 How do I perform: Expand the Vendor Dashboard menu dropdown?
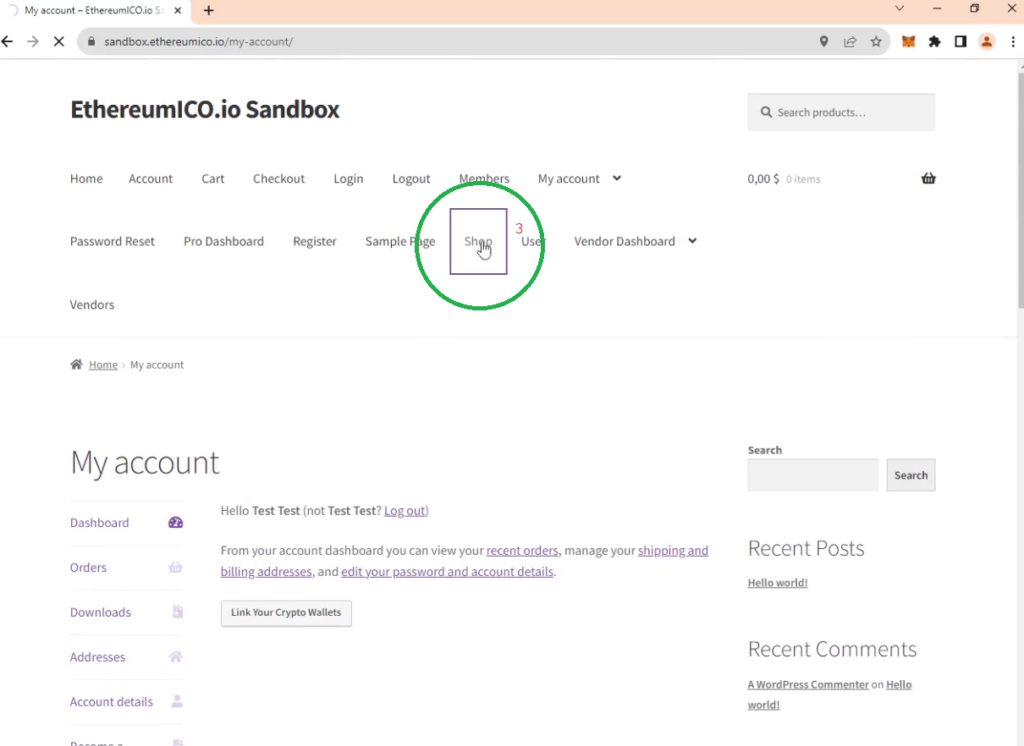[692, 241]
